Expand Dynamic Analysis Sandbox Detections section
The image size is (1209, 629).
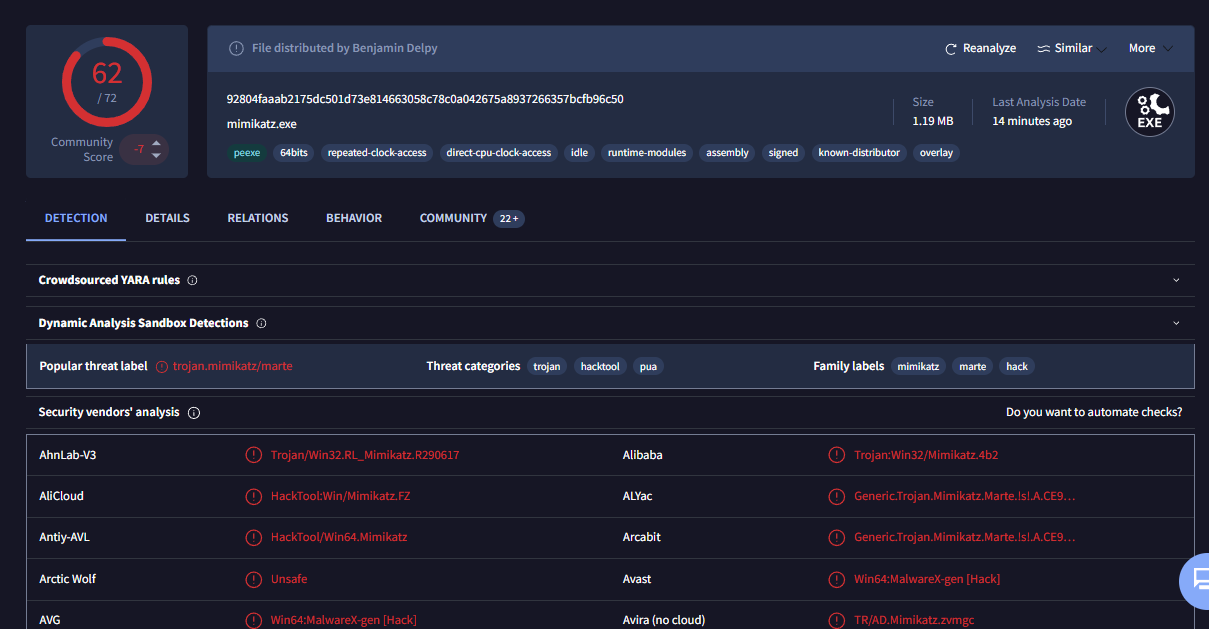tap(1176, 323)
